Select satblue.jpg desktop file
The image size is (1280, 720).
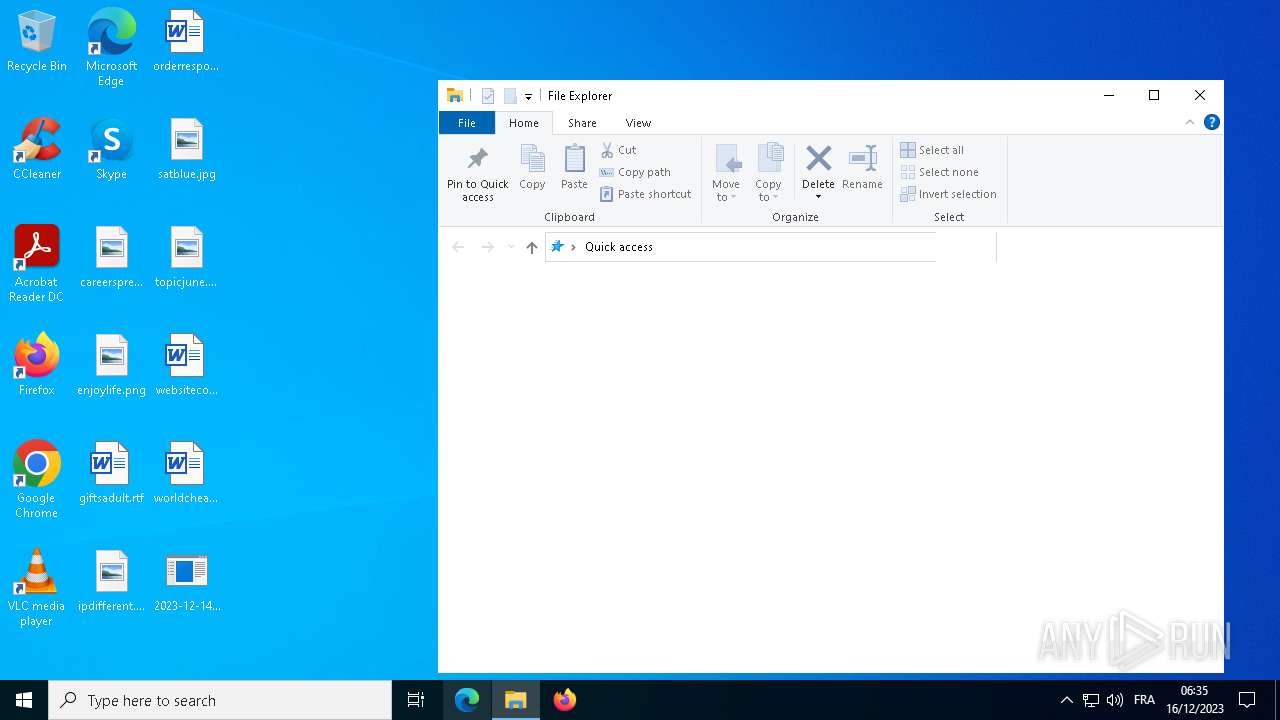point(186,149)
